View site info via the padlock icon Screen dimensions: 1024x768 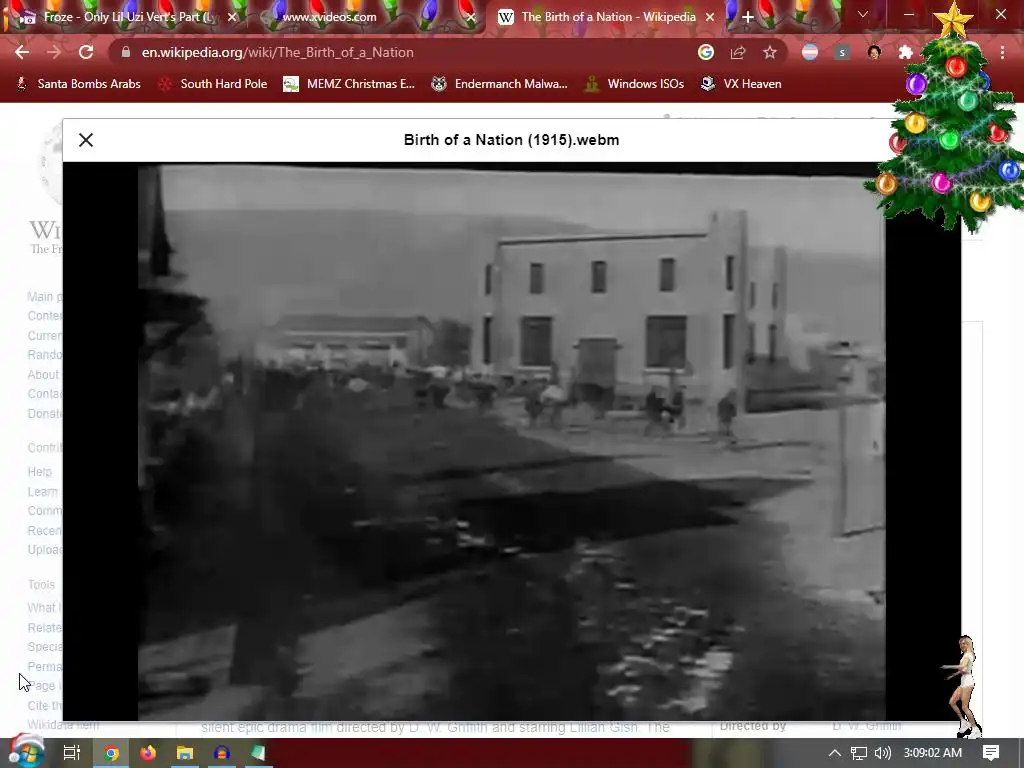tap(126, 52)
